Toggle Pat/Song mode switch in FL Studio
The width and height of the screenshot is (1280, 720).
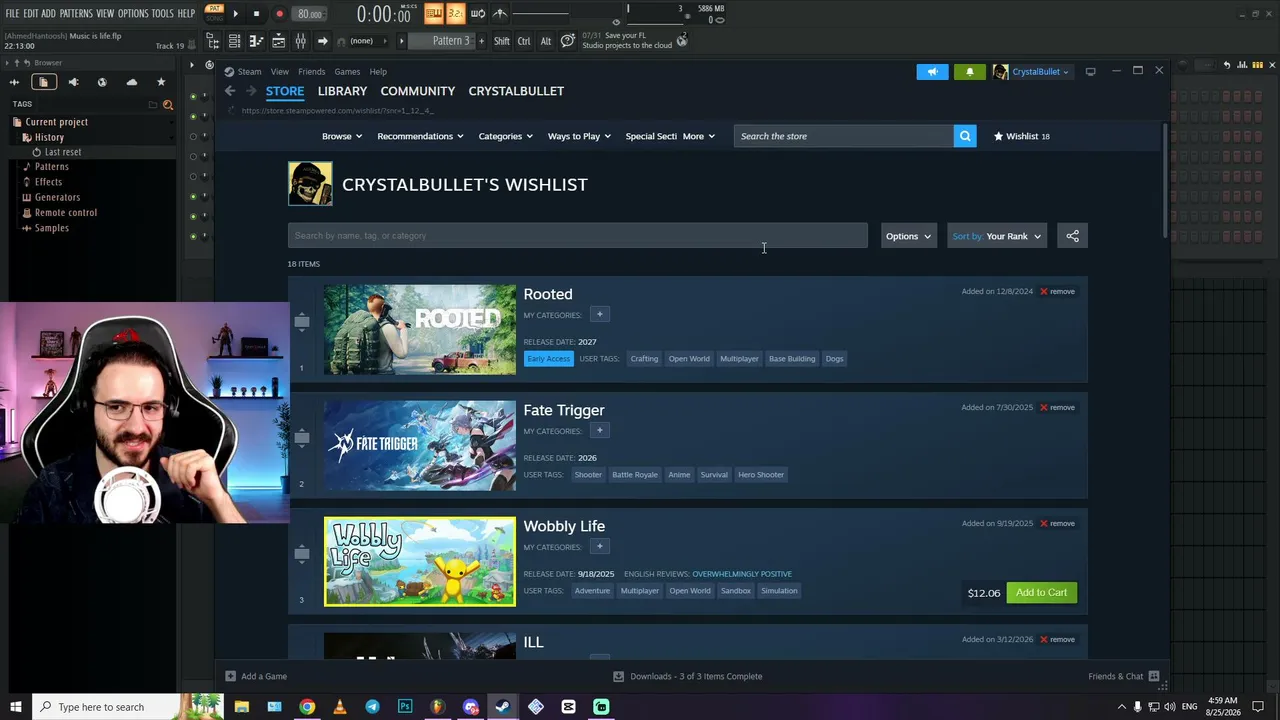click(x=214, y=13)
